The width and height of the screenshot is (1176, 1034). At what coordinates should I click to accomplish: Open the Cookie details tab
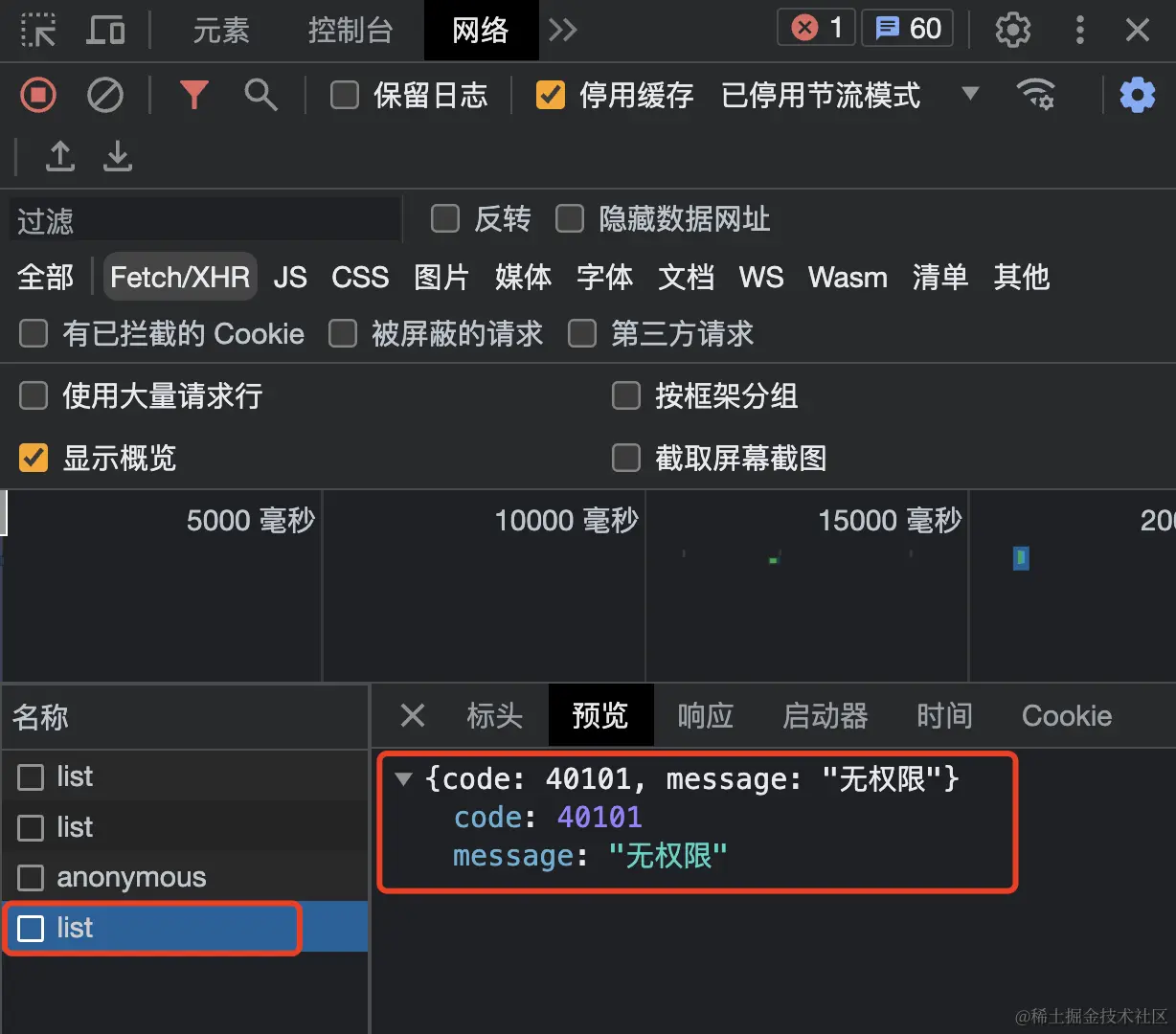click(1067, 715)
